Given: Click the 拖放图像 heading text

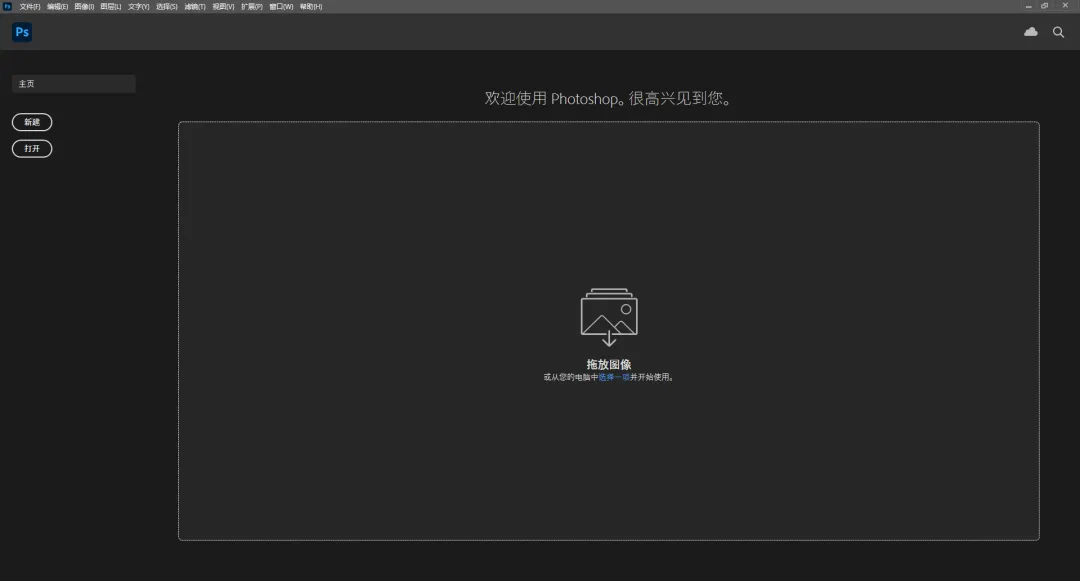Looking at the screenshot, I should [x=609, y=364].
